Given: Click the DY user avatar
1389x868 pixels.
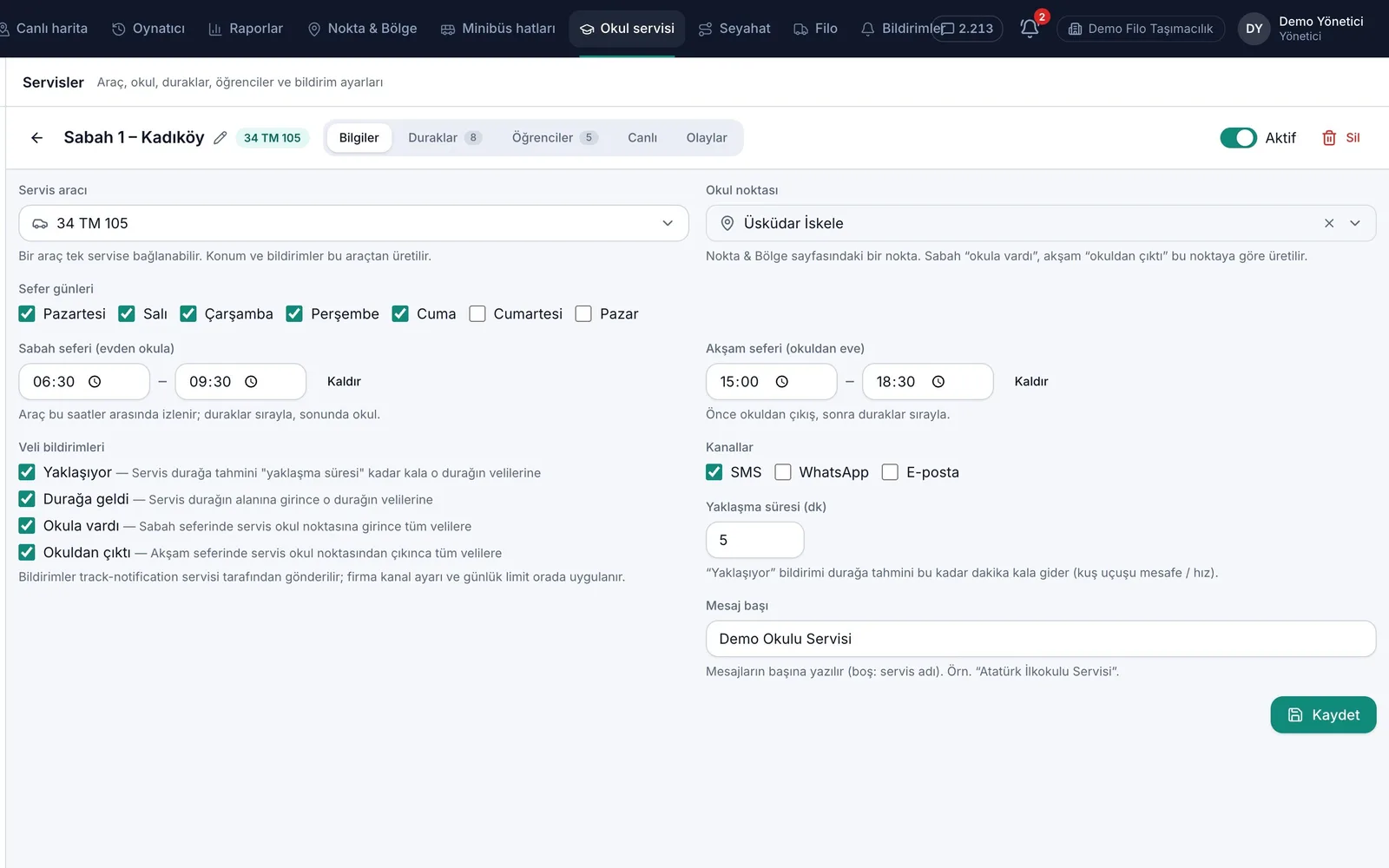Looking at the screenshot, I should [x=1254, y=29].
